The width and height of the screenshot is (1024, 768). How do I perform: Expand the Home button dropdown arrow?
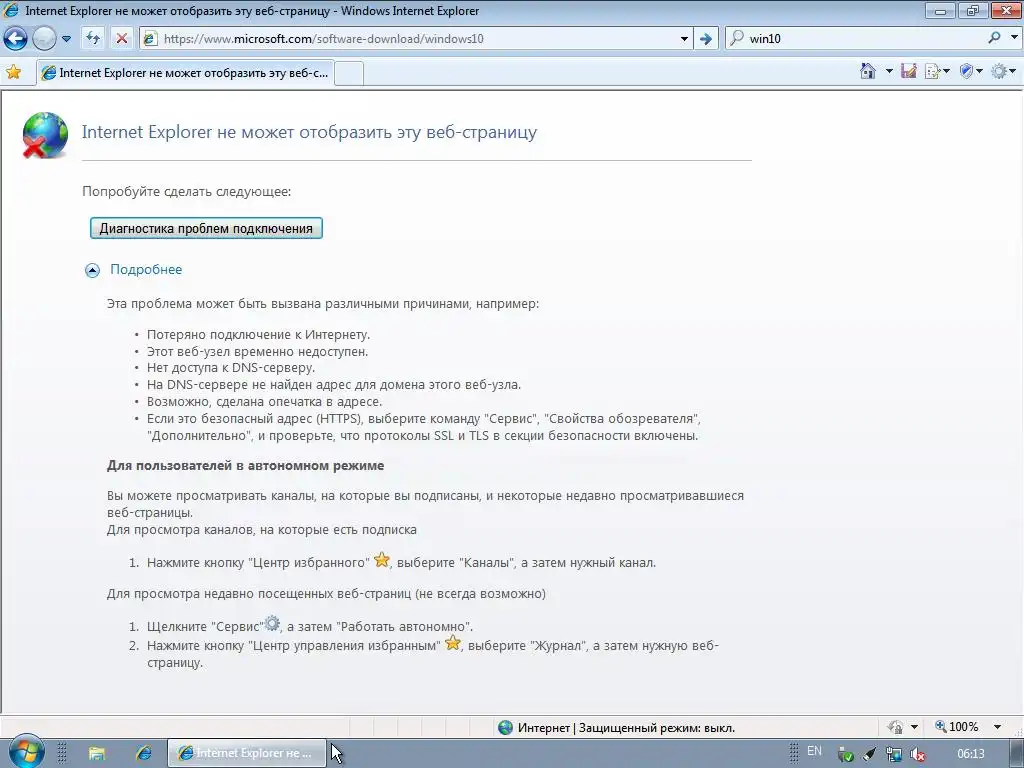click(889, 71)
